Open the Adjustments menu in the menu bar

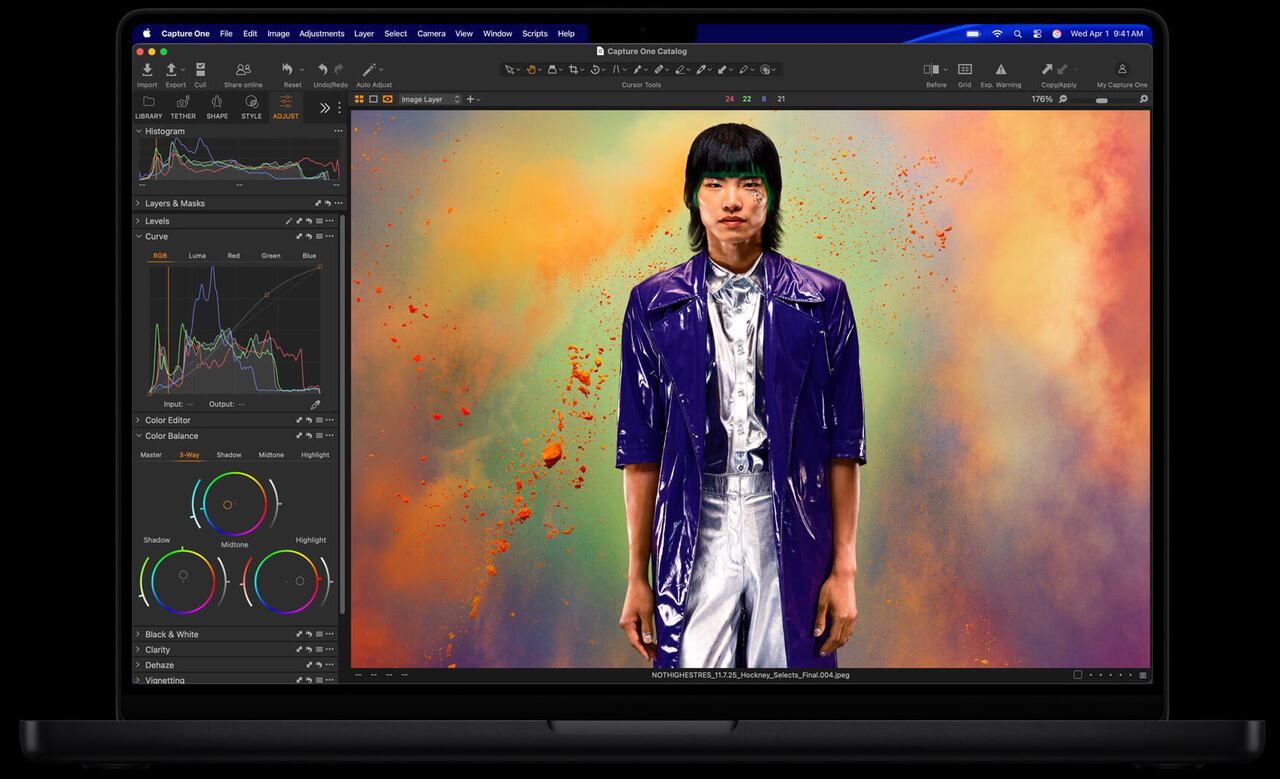(x=321, y=33)
